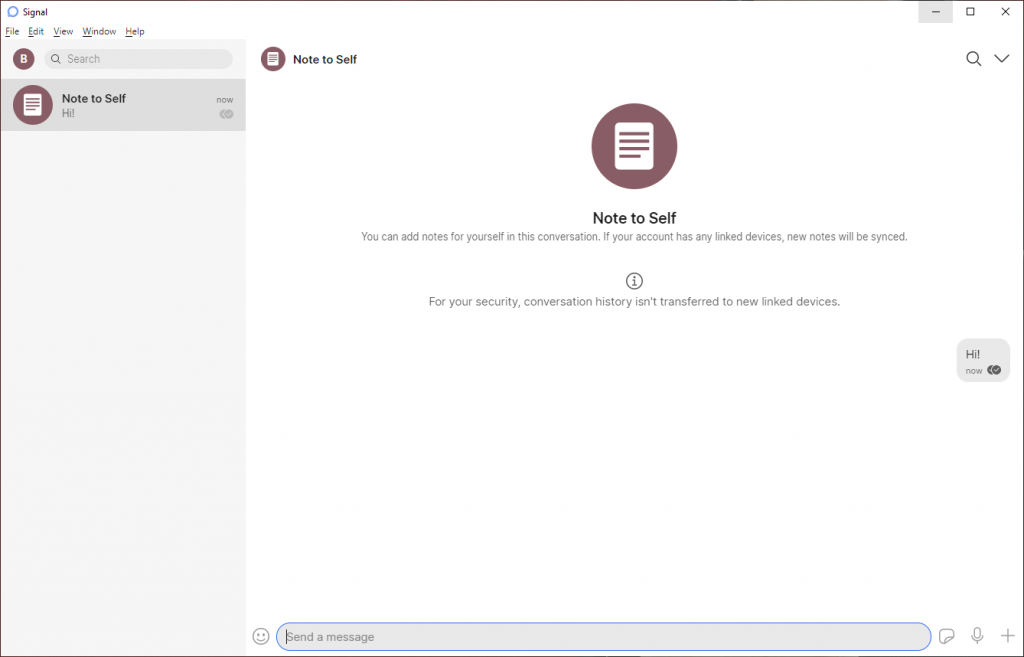Image resolution: width=1024 pixels, height=657 pixels.
Task: Click the Send a message input box
Action: [603, 636]
